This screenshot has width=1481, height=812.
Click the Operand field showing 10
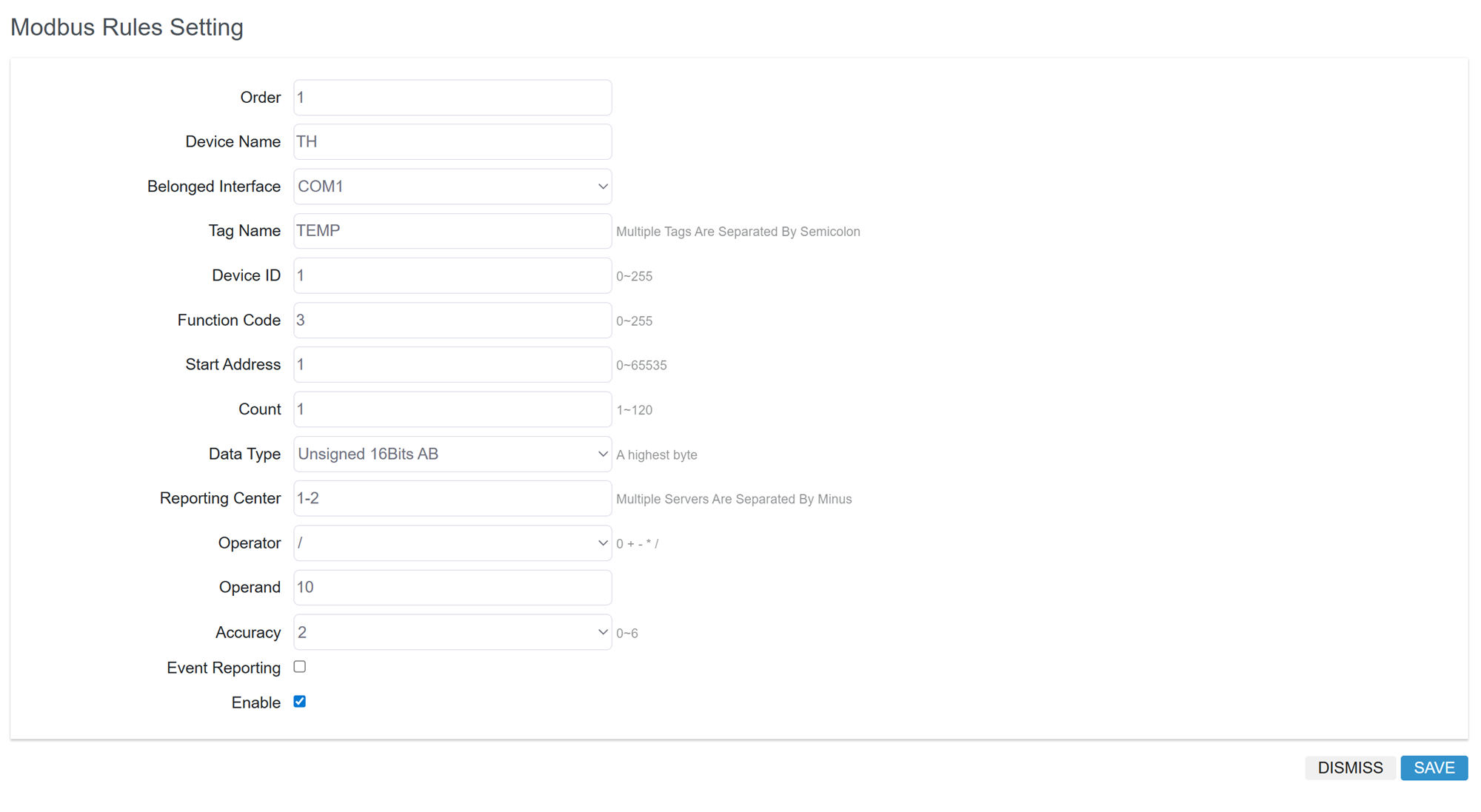point(452,588)
